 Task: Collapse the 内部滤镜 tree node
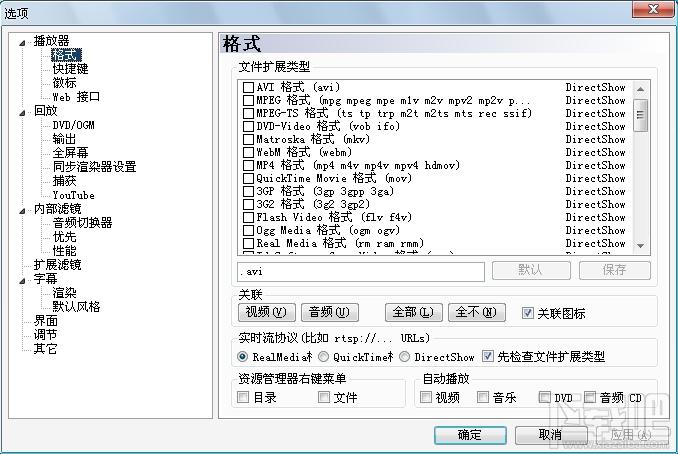[23, 210]
